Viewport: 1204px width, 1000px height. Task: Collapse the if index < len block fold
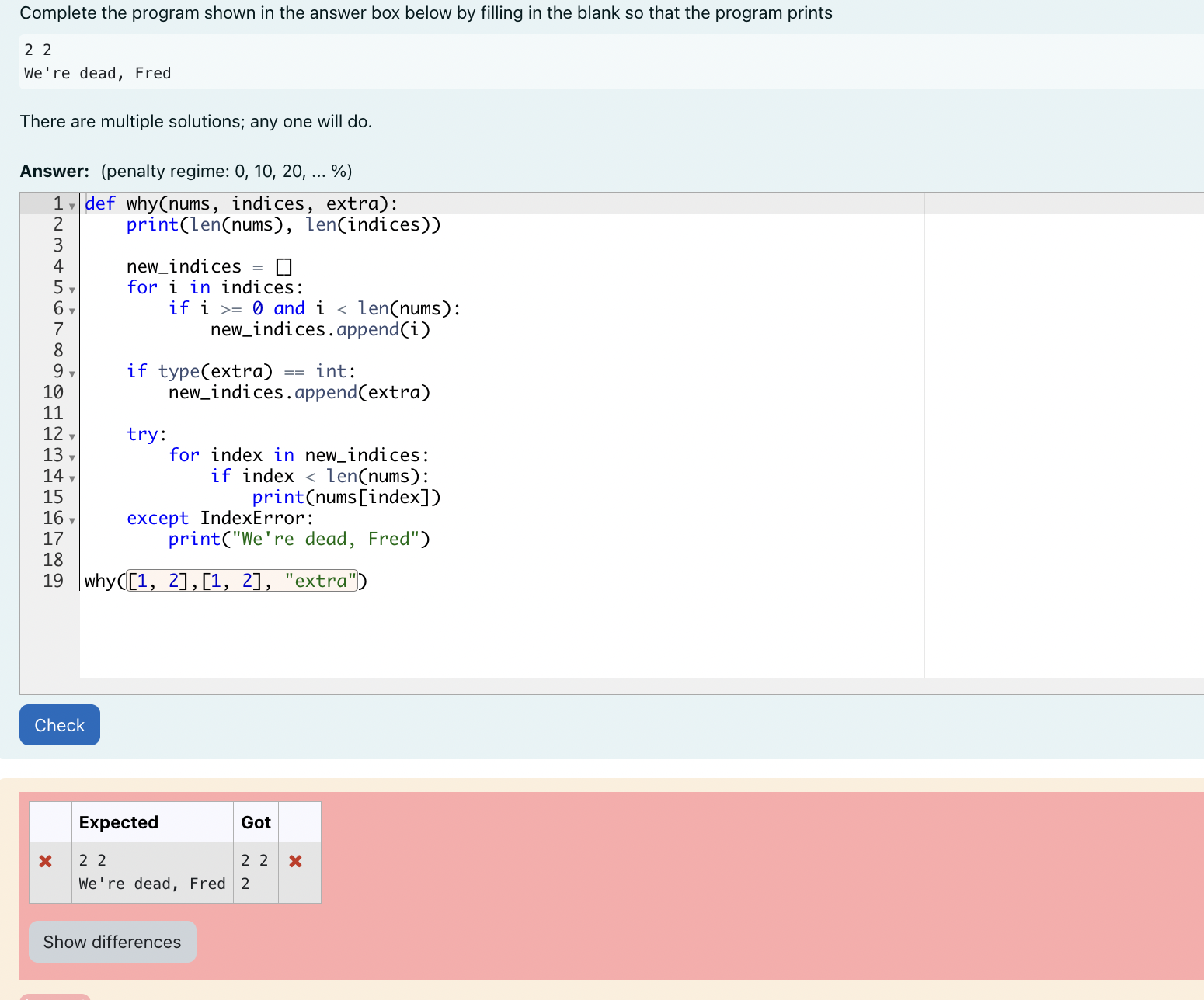pyautogui.click(x=71, y=478)
